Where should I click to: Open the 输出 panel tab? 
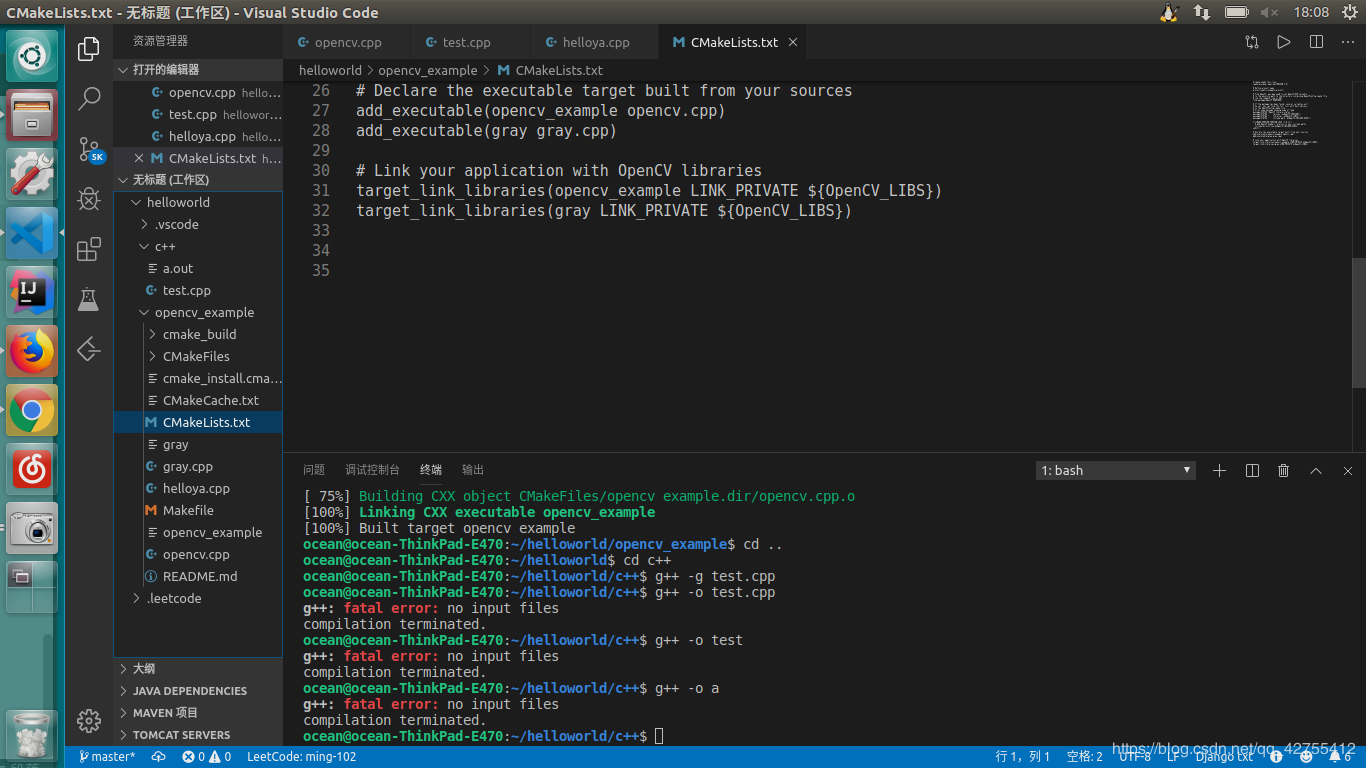(473, 470)
